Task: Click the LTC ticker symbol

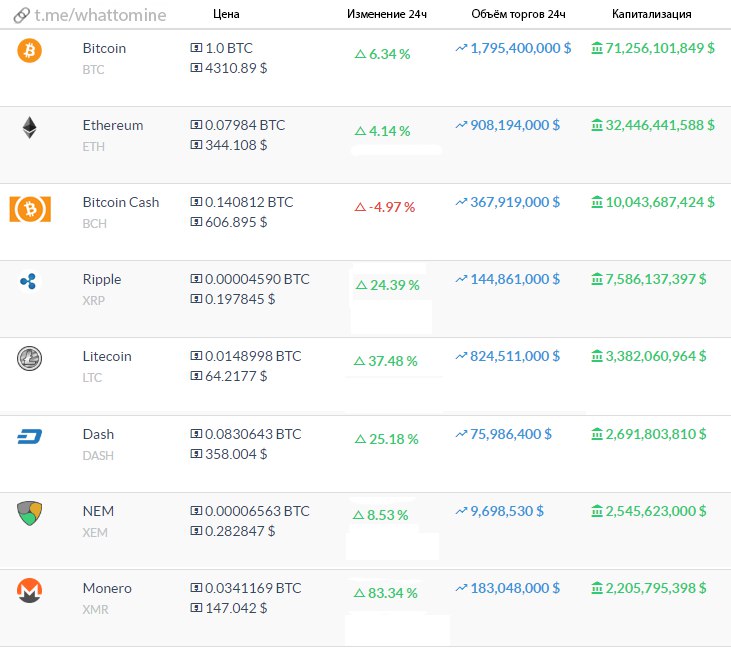Action: point(92,377)
